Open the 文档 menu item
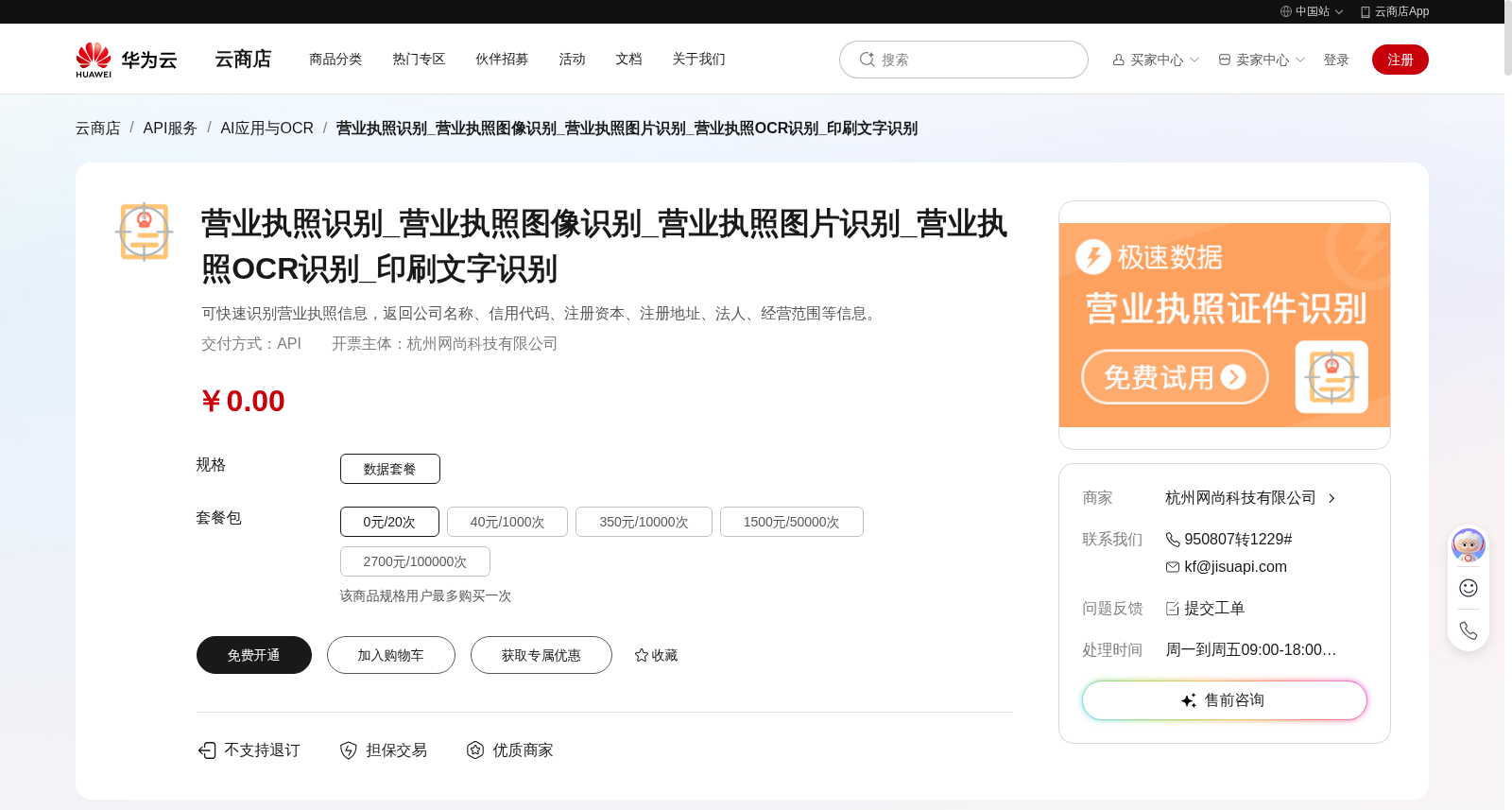The height and width of the screenshot is (810, 1512). click(628, 59)
